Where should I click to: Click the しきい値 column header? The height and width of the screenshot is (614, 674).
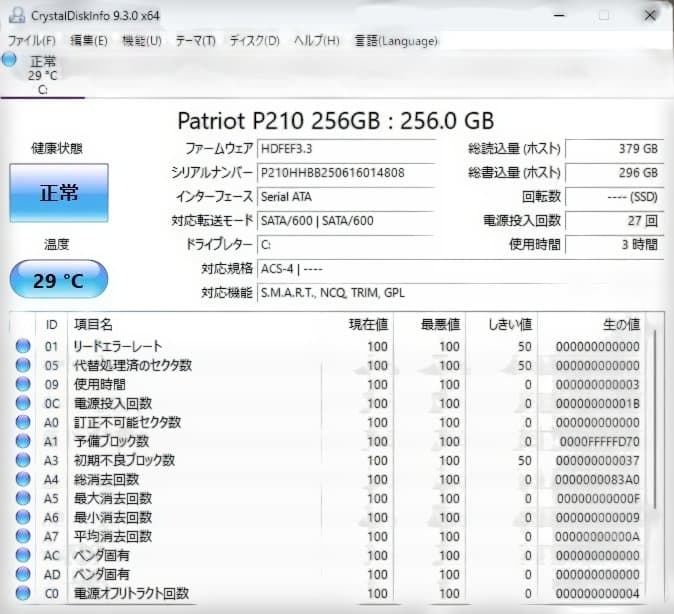pos(502,324)
